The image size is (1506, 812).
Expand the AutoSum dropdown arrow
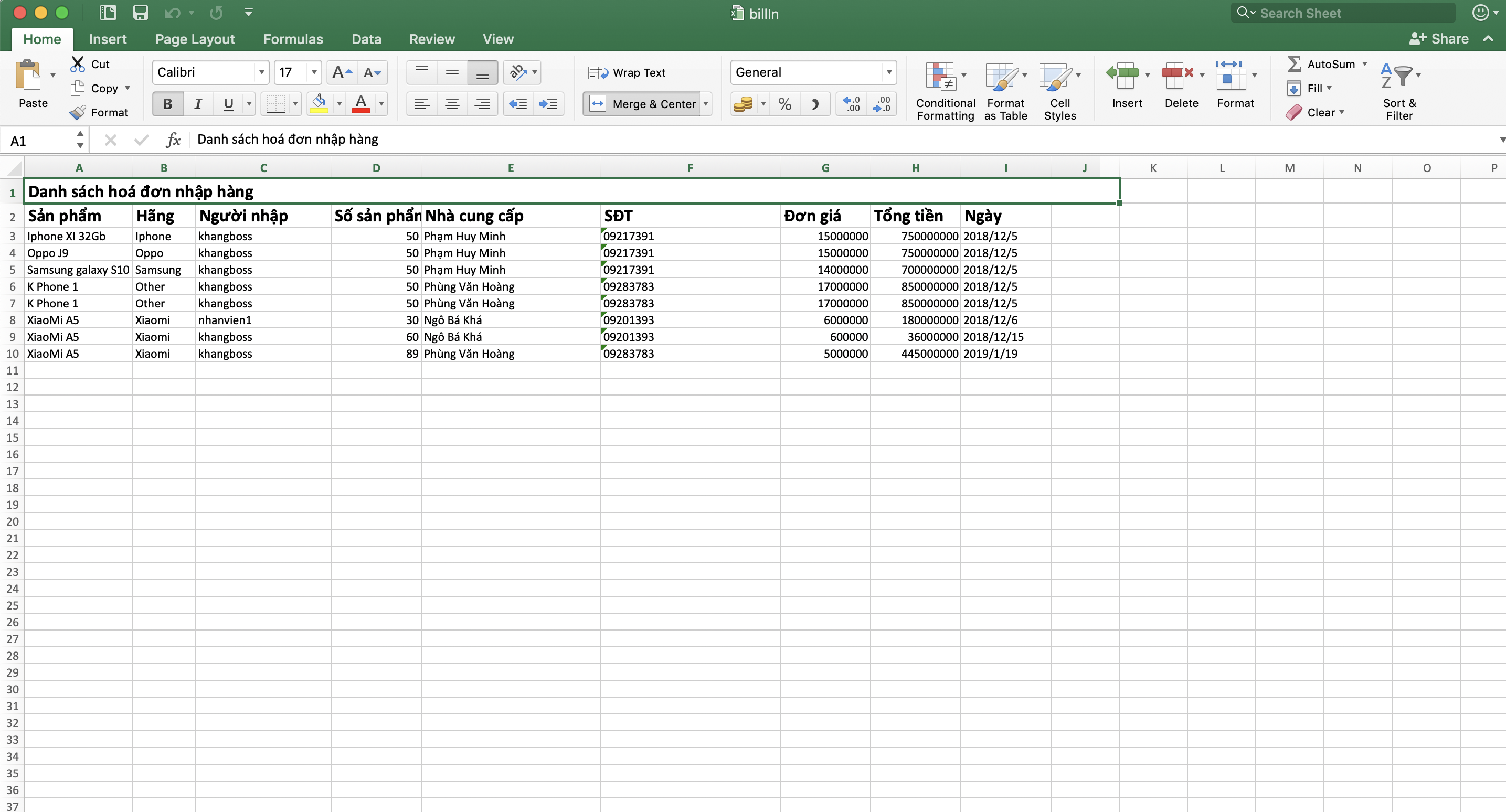[1364, 63]
